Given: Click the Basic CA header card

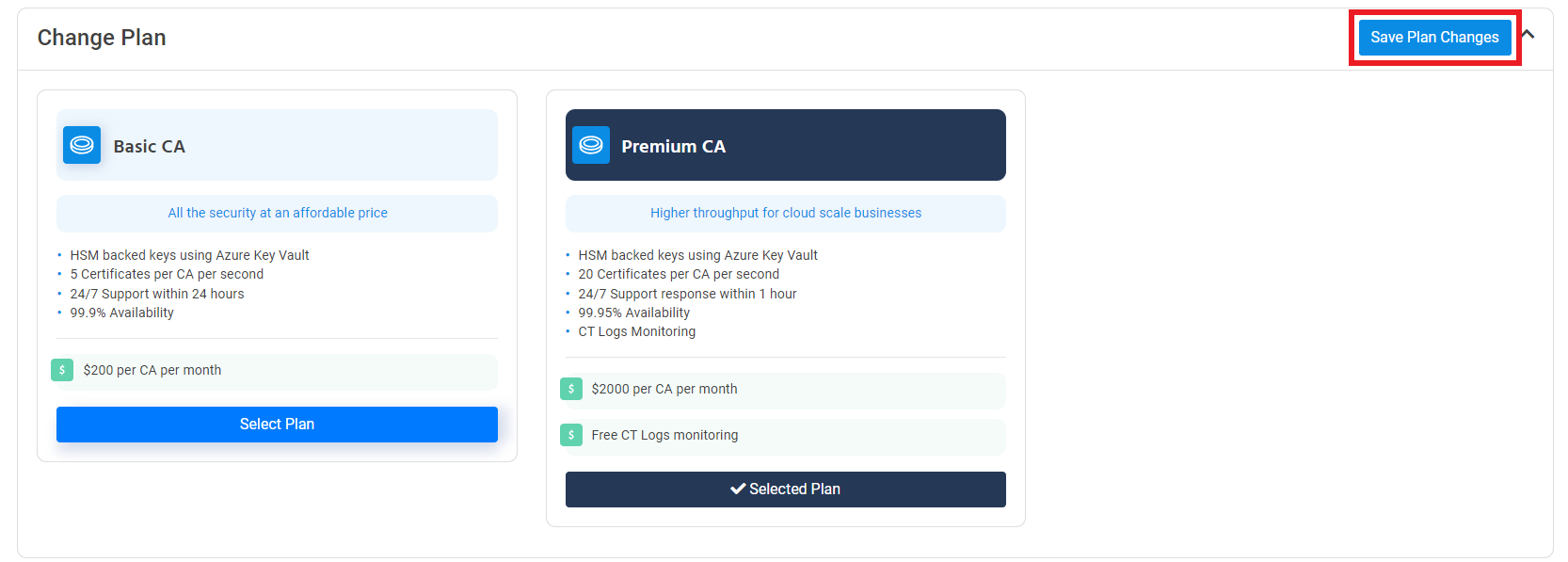Looking at the screenshot, I should point(277,145).
